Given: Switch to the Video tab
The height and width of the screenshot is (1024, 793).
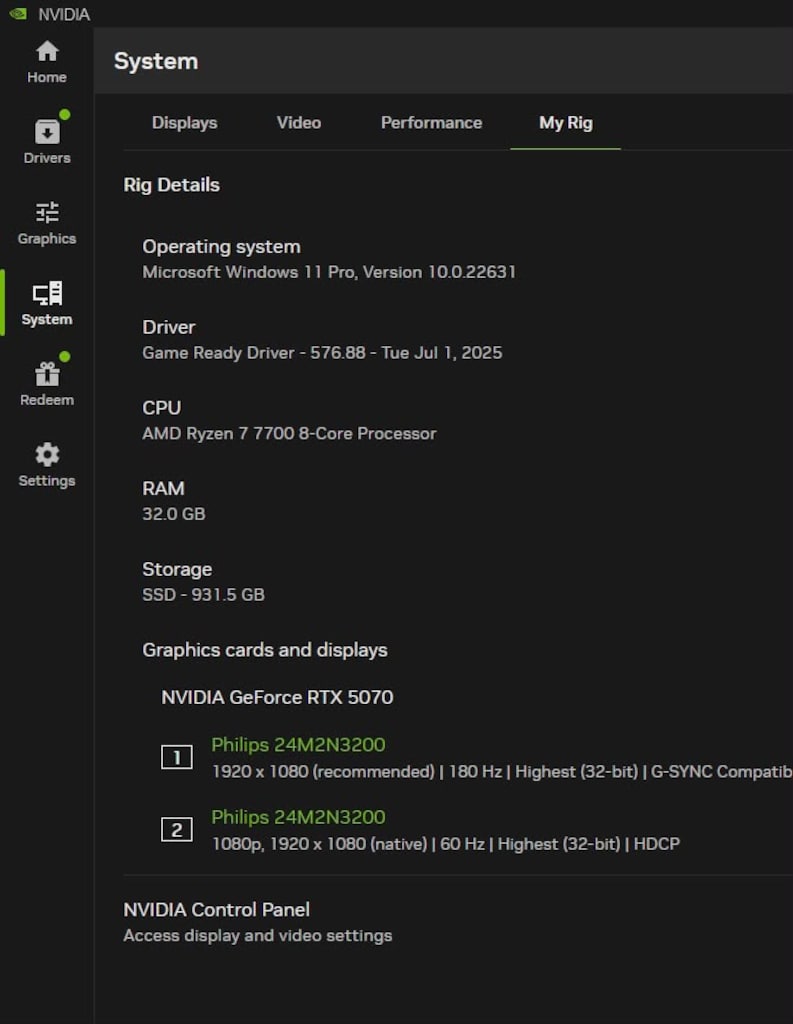Looking at the screenshot, I should pos(299,123).
